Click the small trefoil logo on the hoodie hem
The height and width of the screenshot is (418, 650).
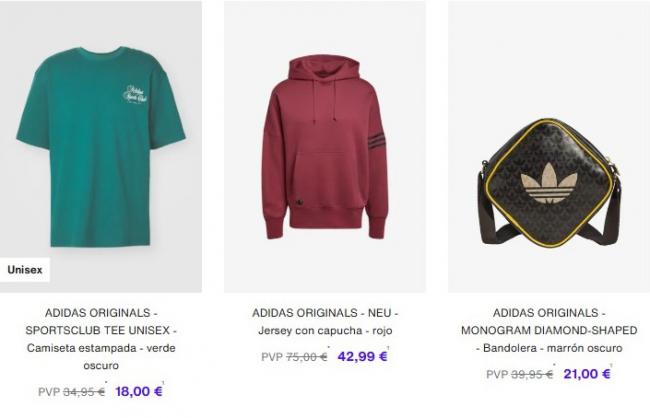[x=299, y=202]
